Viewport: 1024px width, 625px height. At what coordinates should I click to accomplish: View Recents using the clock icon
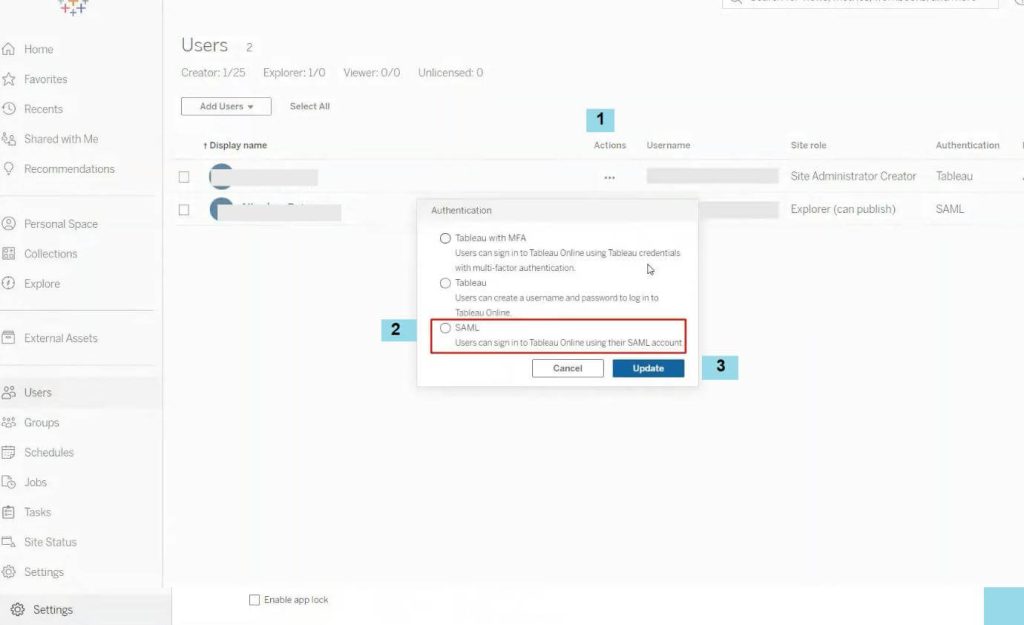42,108
